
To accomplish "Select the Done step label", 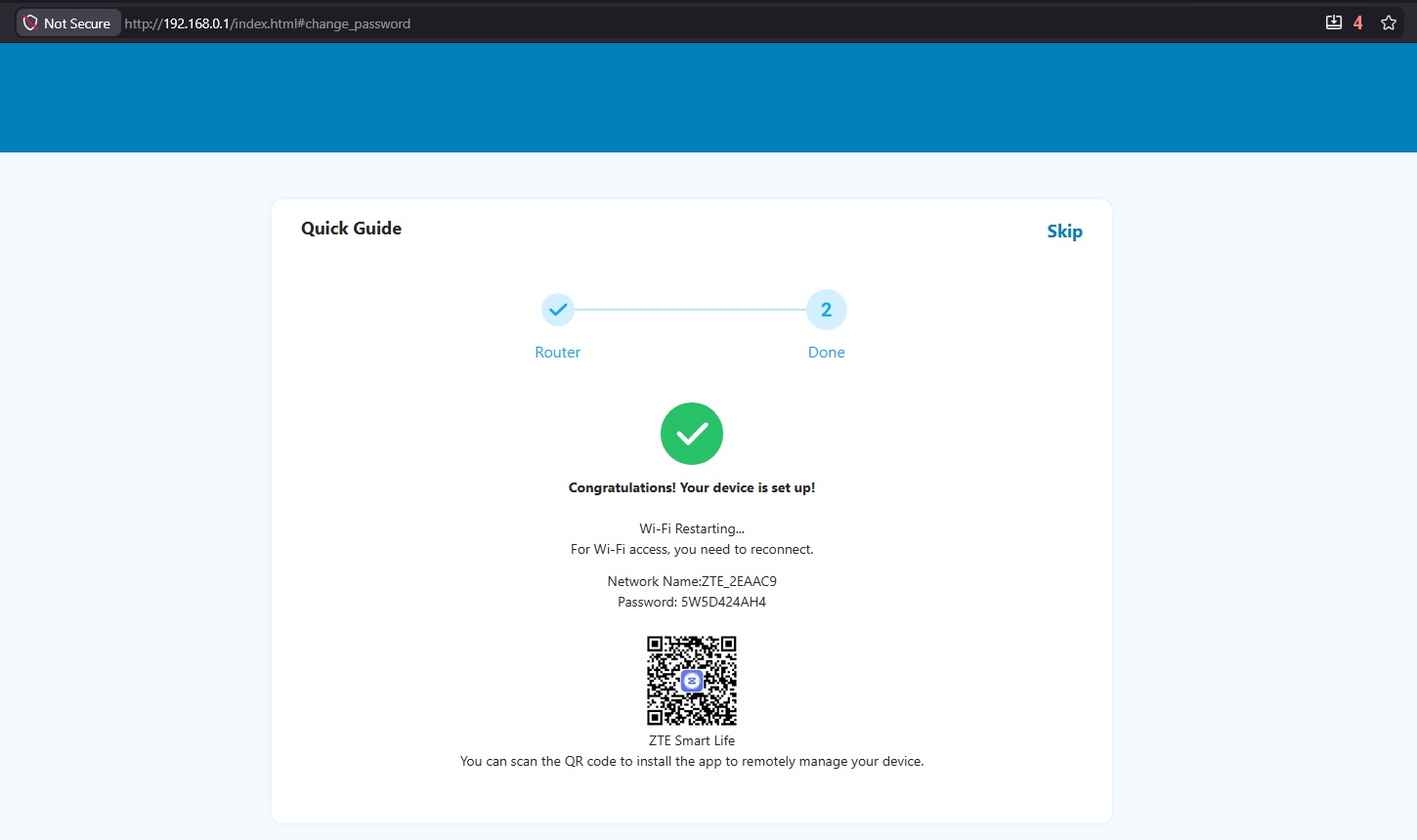I will pos(826,353).
